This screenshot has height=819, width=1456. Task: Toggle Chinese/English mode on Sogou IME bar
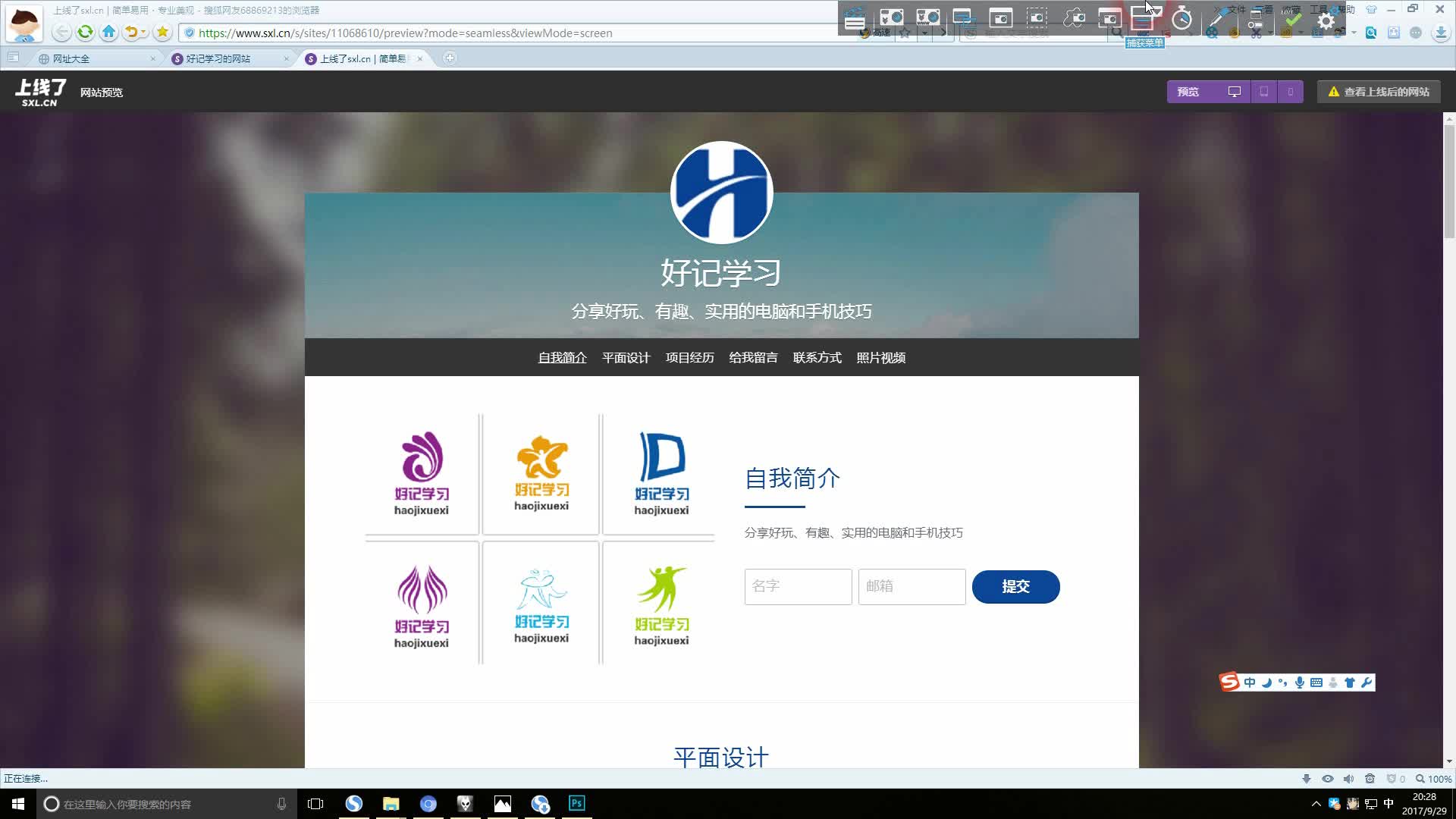pyautogui.click(x=1250, y=682)
